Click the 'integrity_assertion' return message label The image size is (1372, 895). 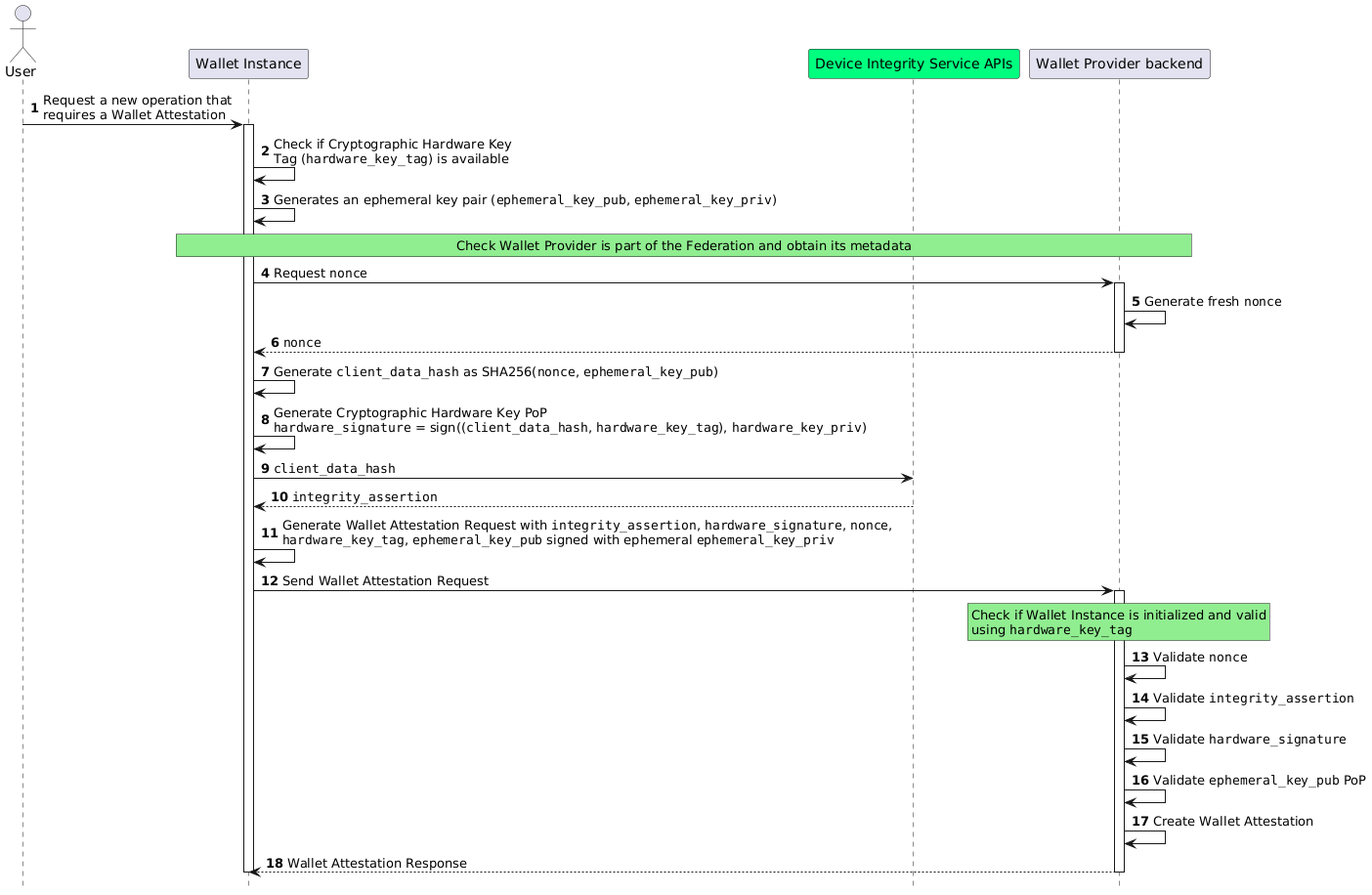tap(364, 497)
